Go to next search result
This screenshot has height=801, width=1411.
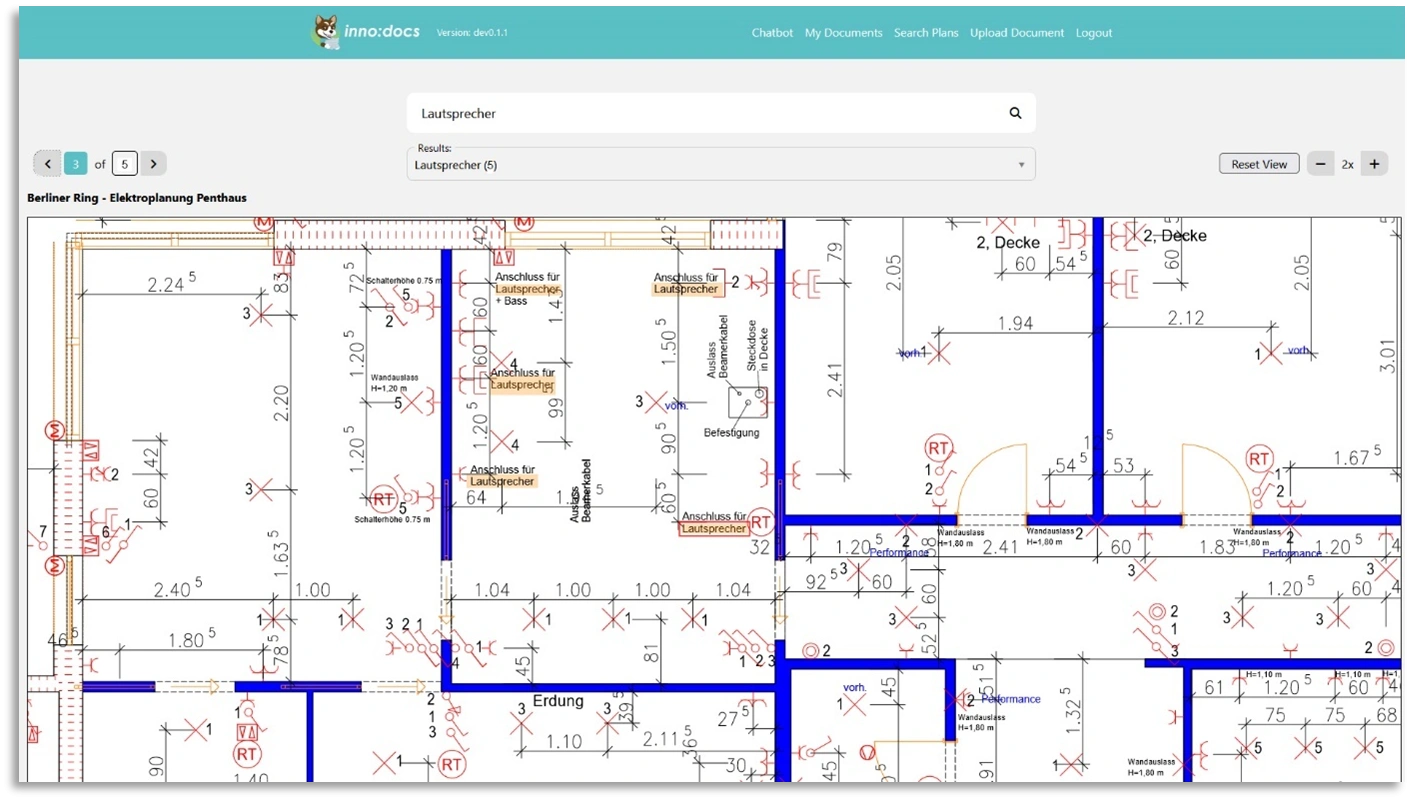tap(153, 164)
